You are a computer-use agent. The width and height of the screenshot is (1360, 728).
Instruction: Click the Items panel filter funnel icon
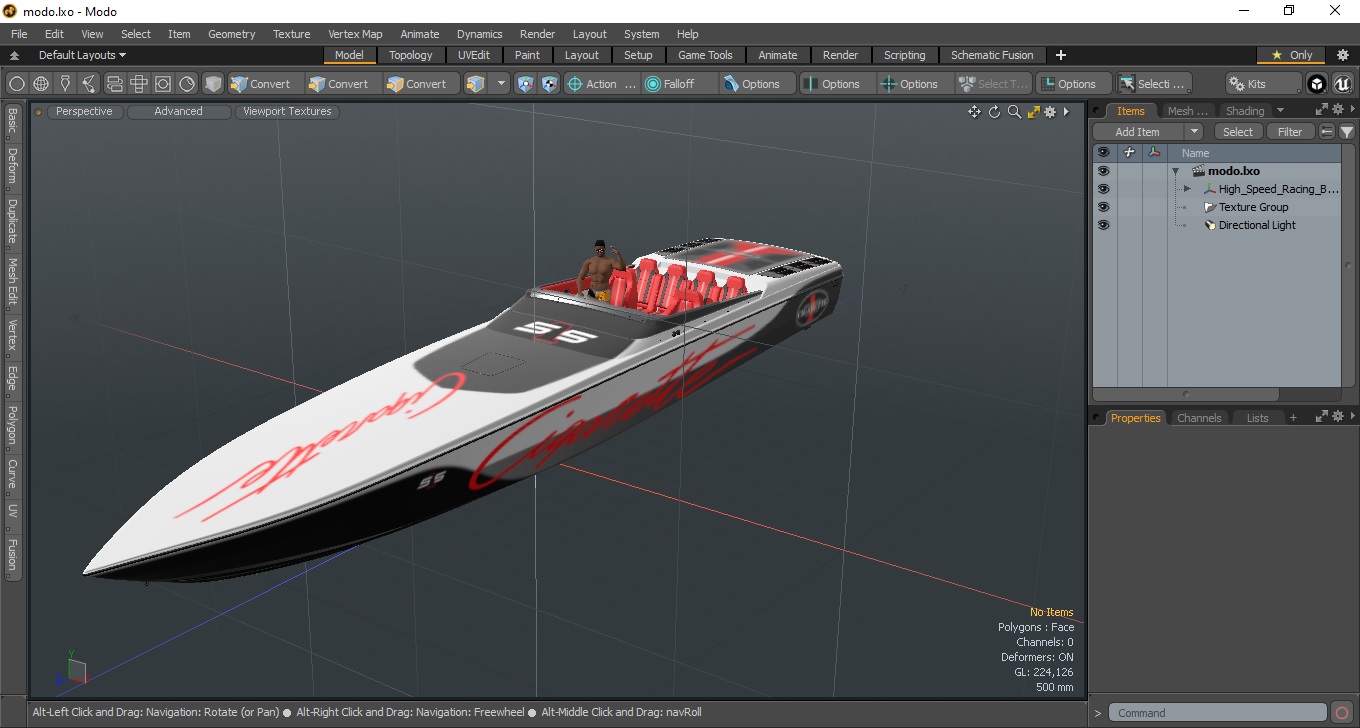point(1347,132)
